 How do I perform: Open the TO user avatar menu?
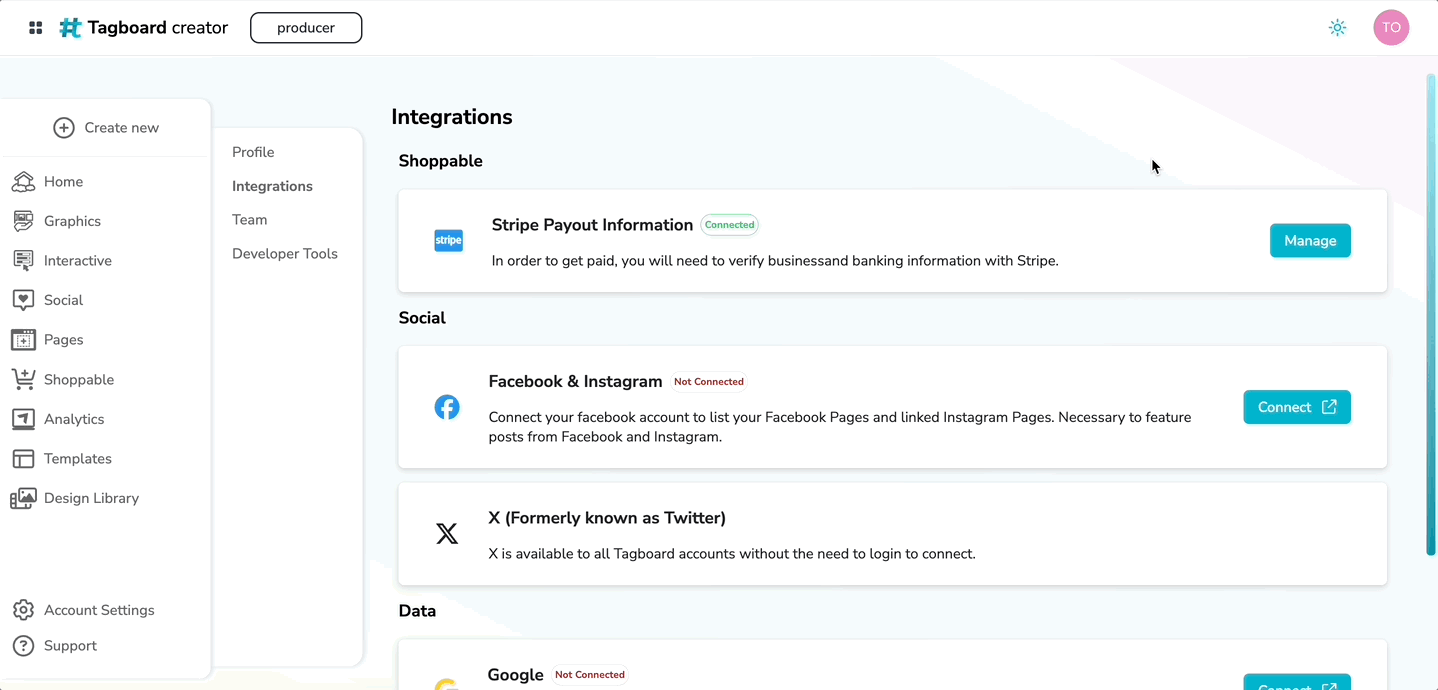(1391, 28)
